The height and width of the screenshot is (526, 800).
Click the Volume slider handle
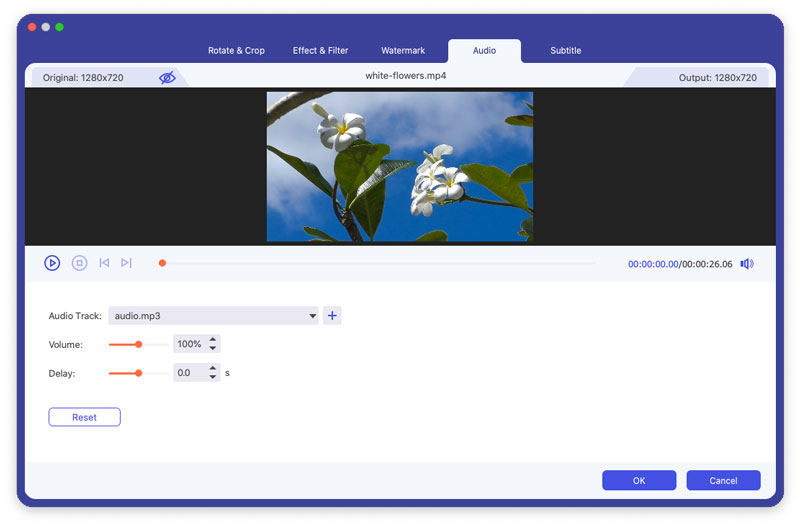click(139, 344)
